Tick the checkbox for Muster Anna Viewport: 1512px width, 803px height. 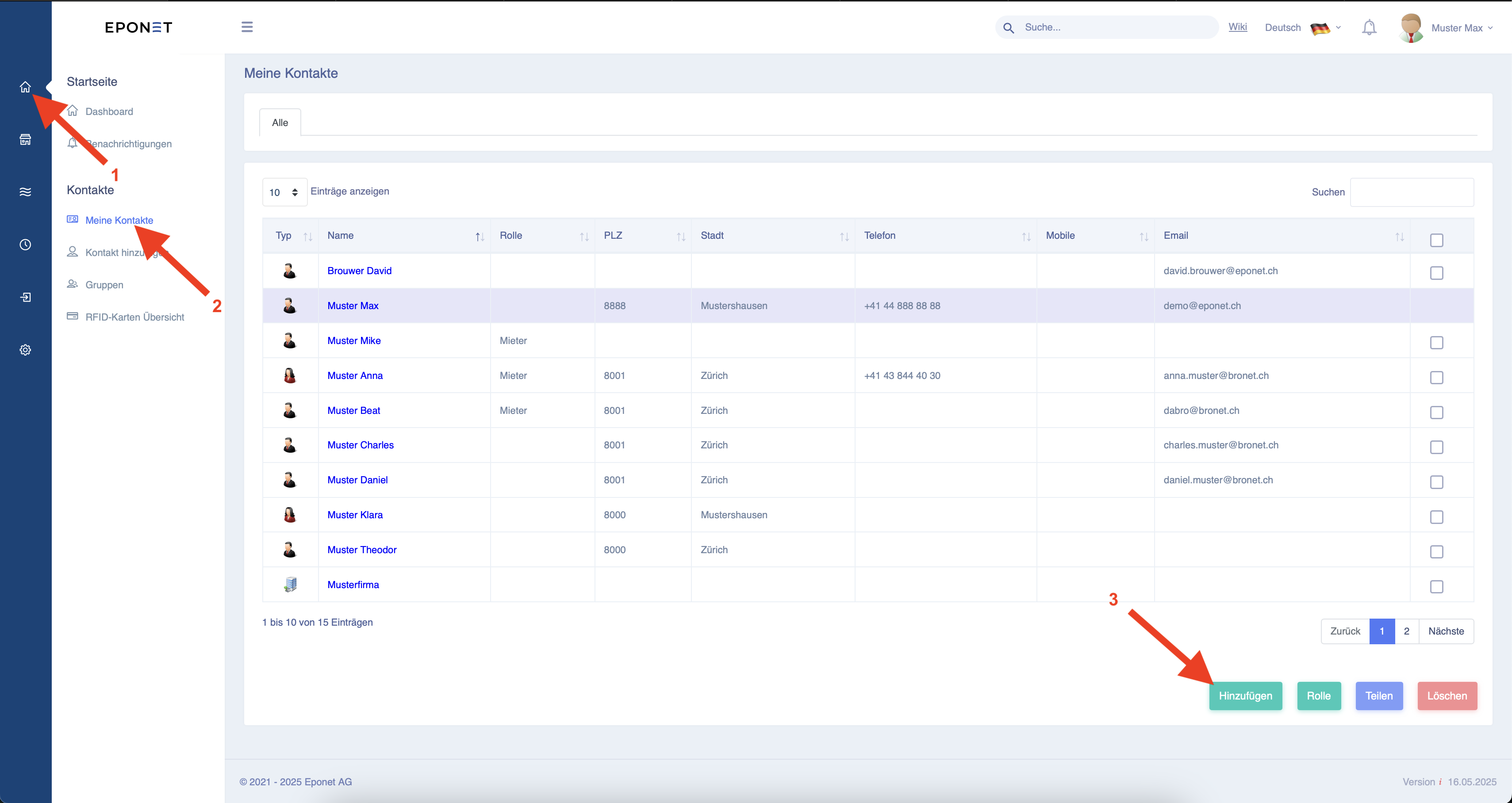1436,378
